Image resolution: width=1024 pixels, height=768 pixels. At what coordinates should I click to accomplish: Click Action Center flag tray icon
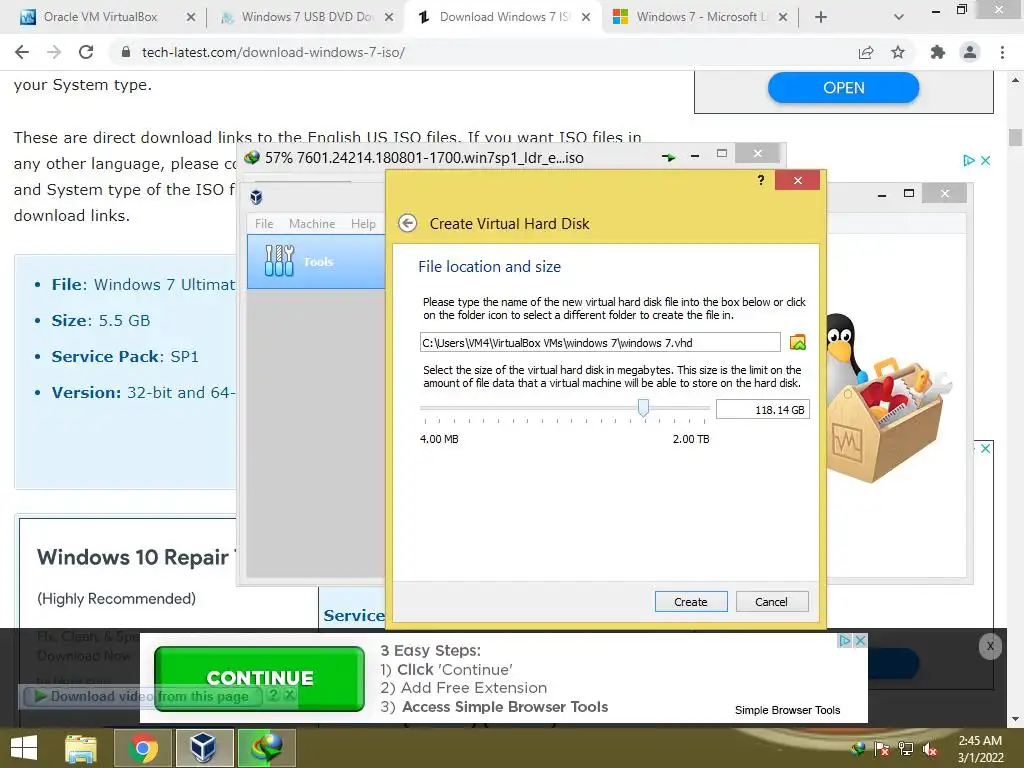[x=882, y=750]
